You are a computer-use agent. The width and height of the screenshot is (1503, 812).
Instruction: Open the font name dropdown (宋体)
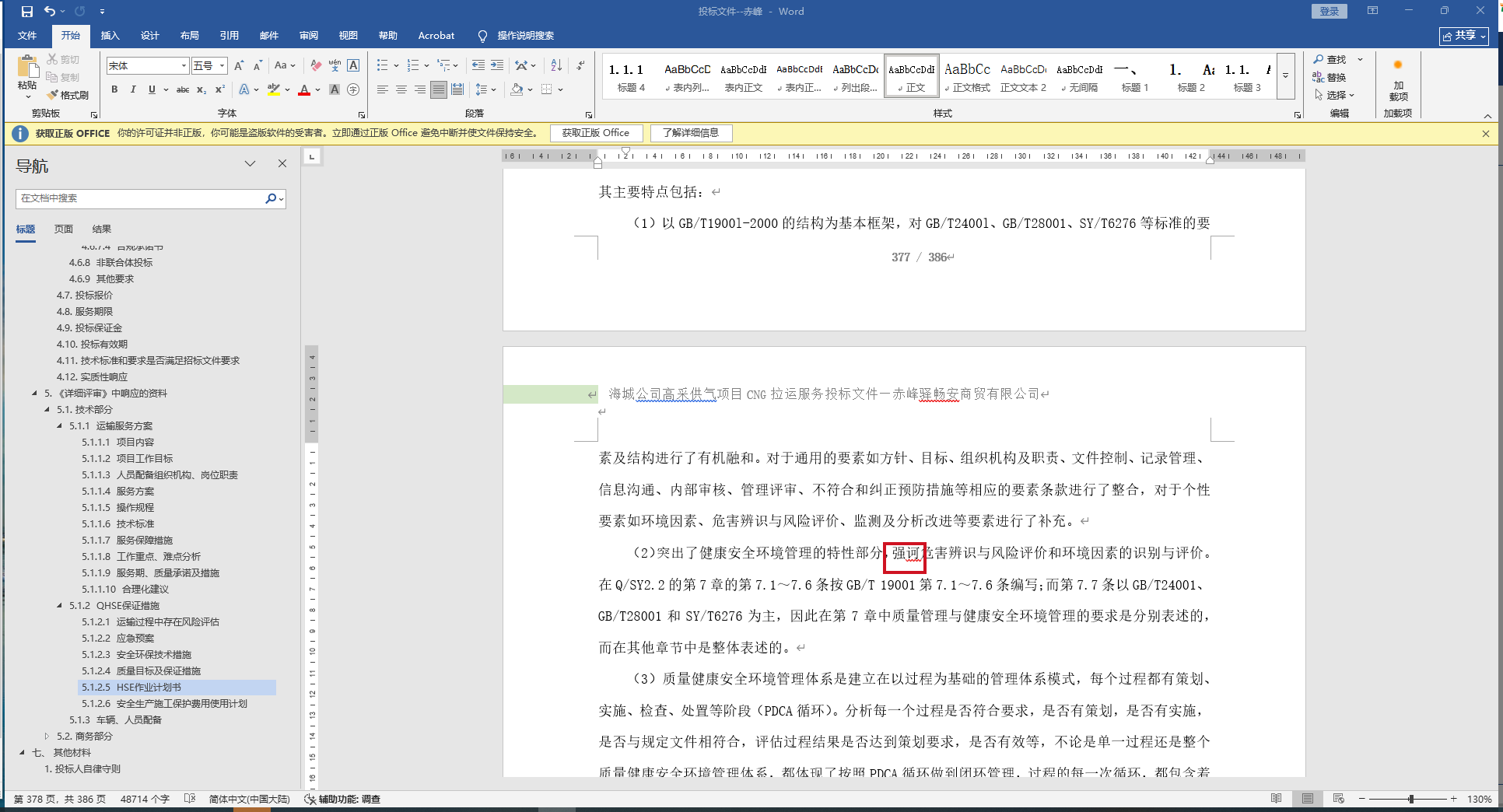(x=184, y=66)
